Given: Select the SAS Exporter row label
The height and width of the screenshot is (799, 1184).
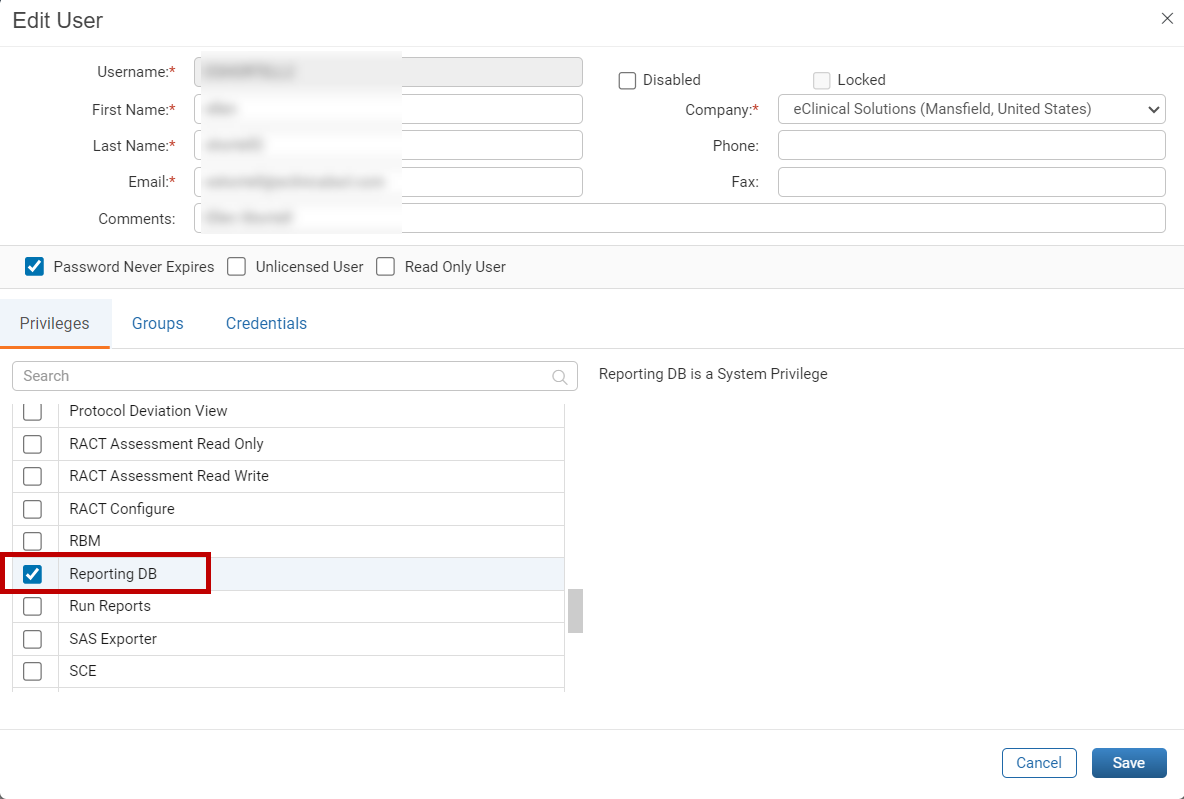Looking at the screenshot, I should pos(113,639).
